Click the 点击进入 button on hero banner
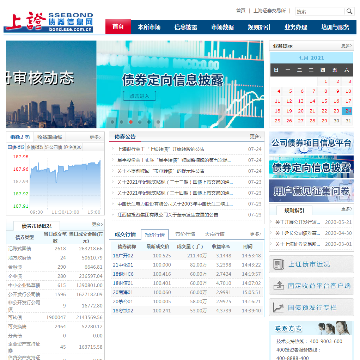The width and height of the screenshot is (360, 360). pos(139,96)
